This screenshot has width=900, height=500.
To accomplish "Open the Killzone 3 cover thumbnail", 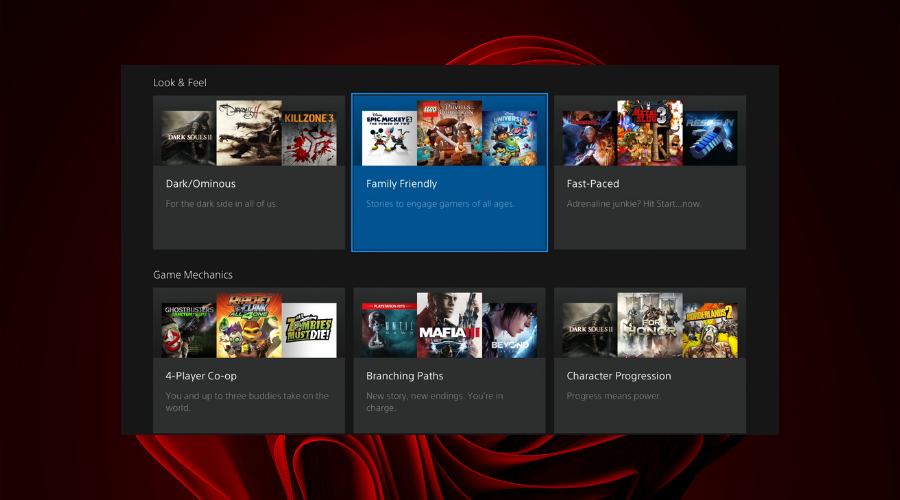I will (309, 138).
